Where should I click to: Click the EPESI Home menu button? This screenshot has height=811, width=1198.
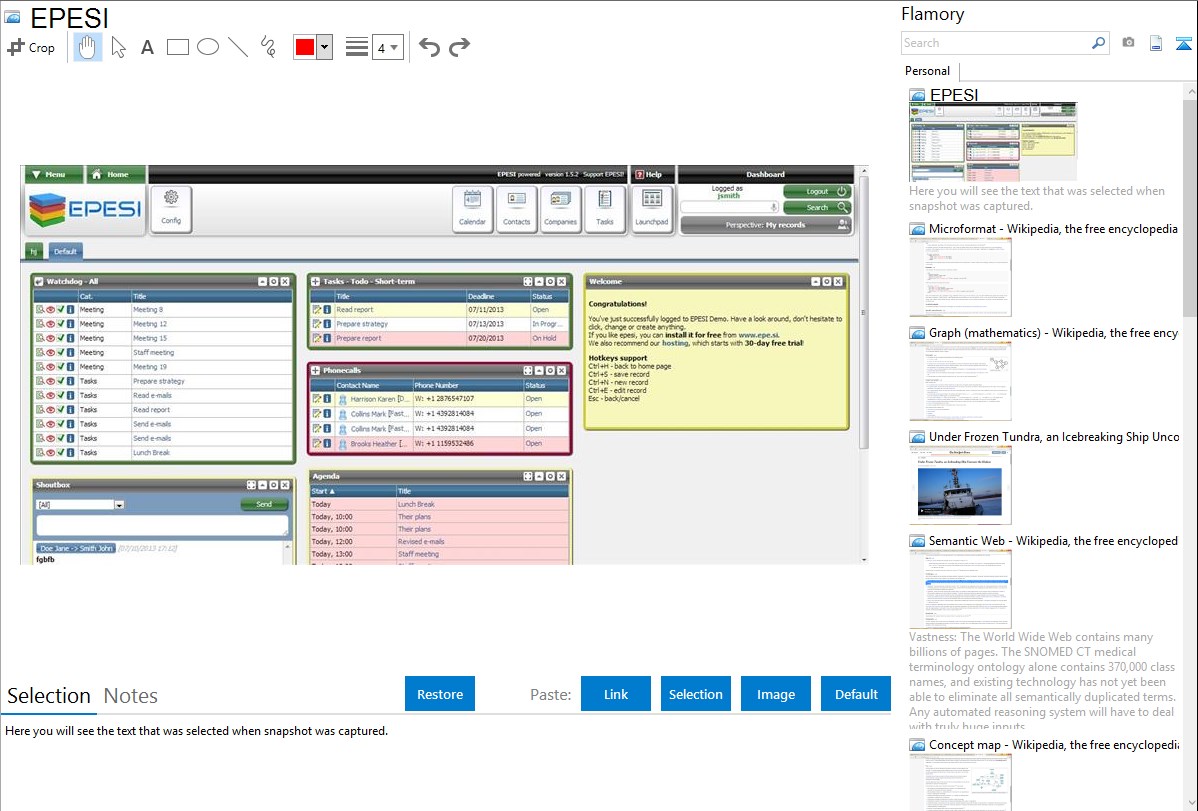[x=115, y=174]
